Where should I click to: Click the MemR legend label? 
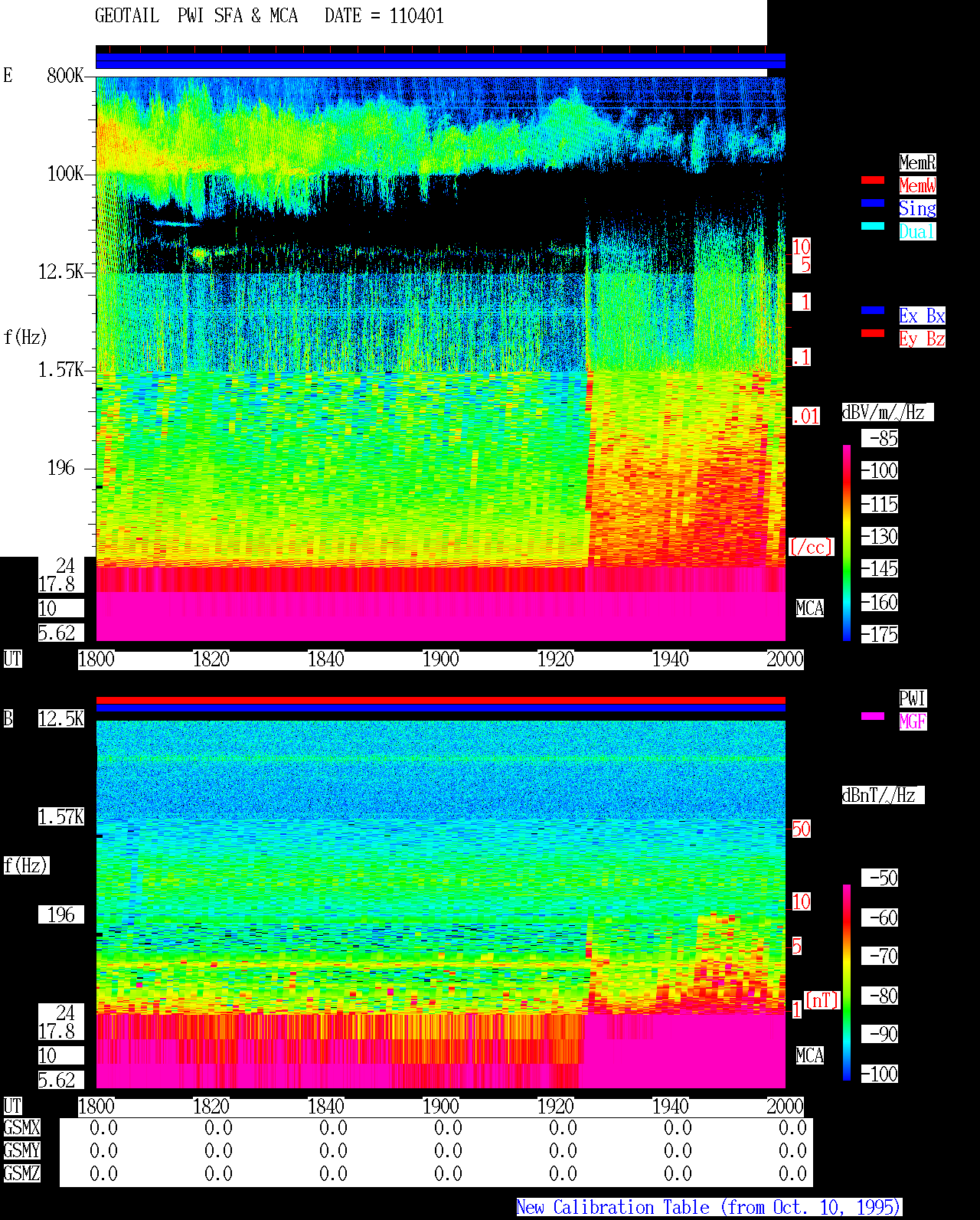[917, 162]
